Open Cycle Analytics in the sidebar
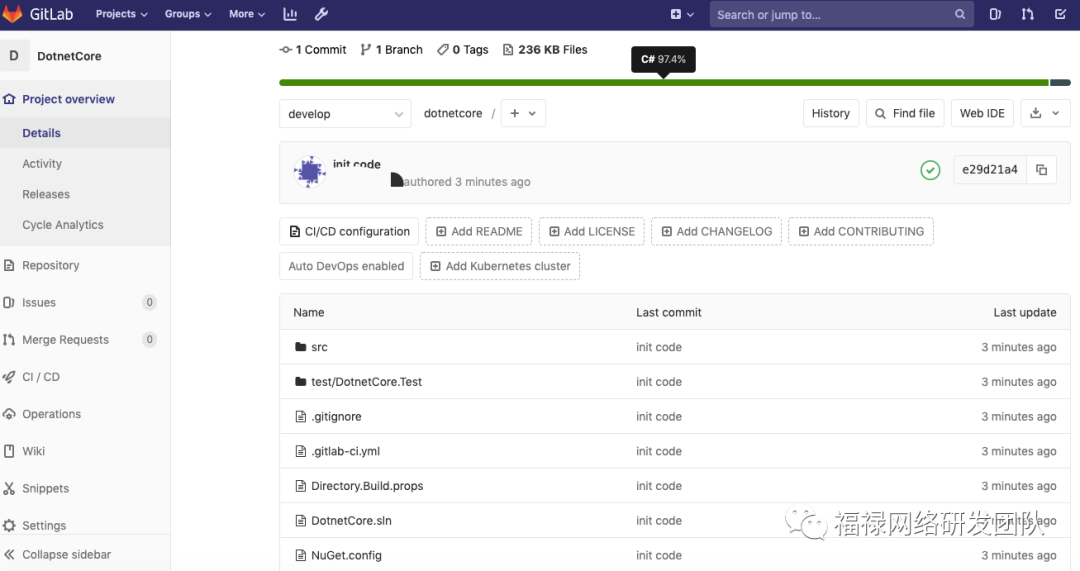Image resolution: width=1080 pixels, height=571 pixels. click(63, 225)
